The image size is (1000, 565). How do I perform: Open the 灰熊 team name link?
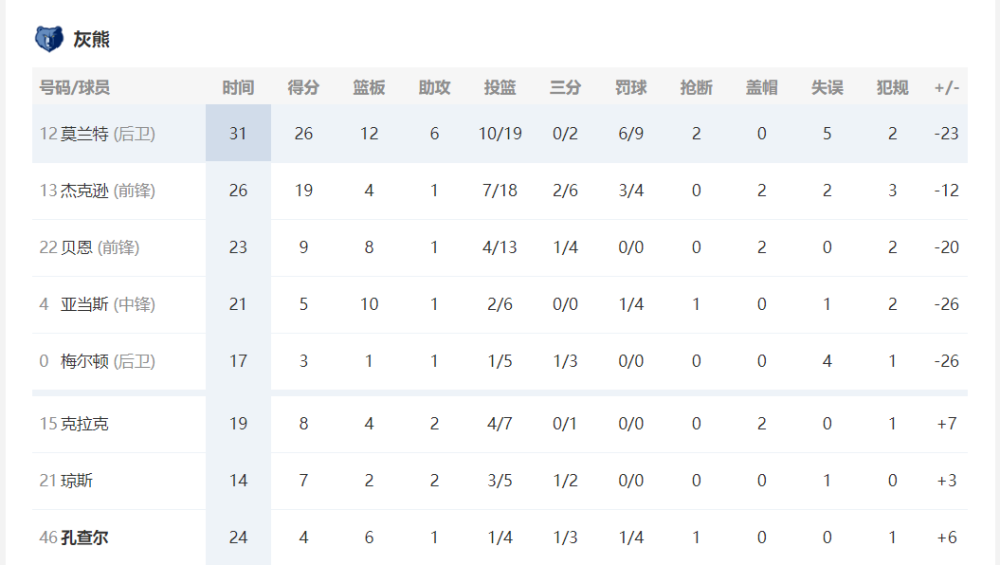click(91, 40)
